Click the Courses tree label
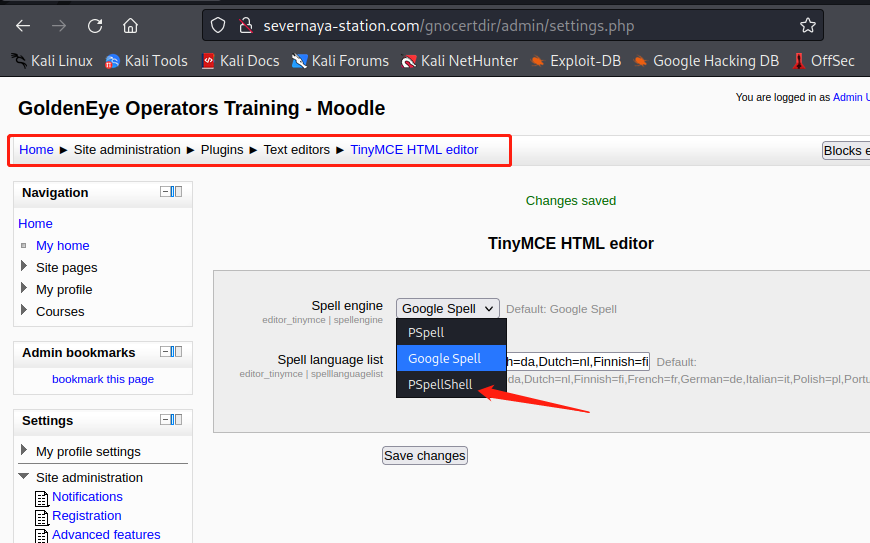The height and width of the screenshot is (543, 870). (60, 312)
